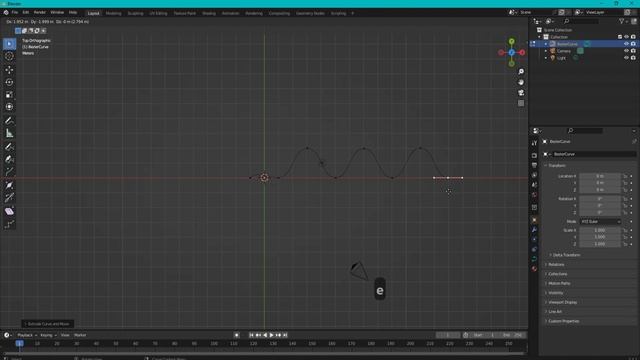Switch perspective/orthographic with the grid icon
The image size is (640, 360).
point(521,103)
